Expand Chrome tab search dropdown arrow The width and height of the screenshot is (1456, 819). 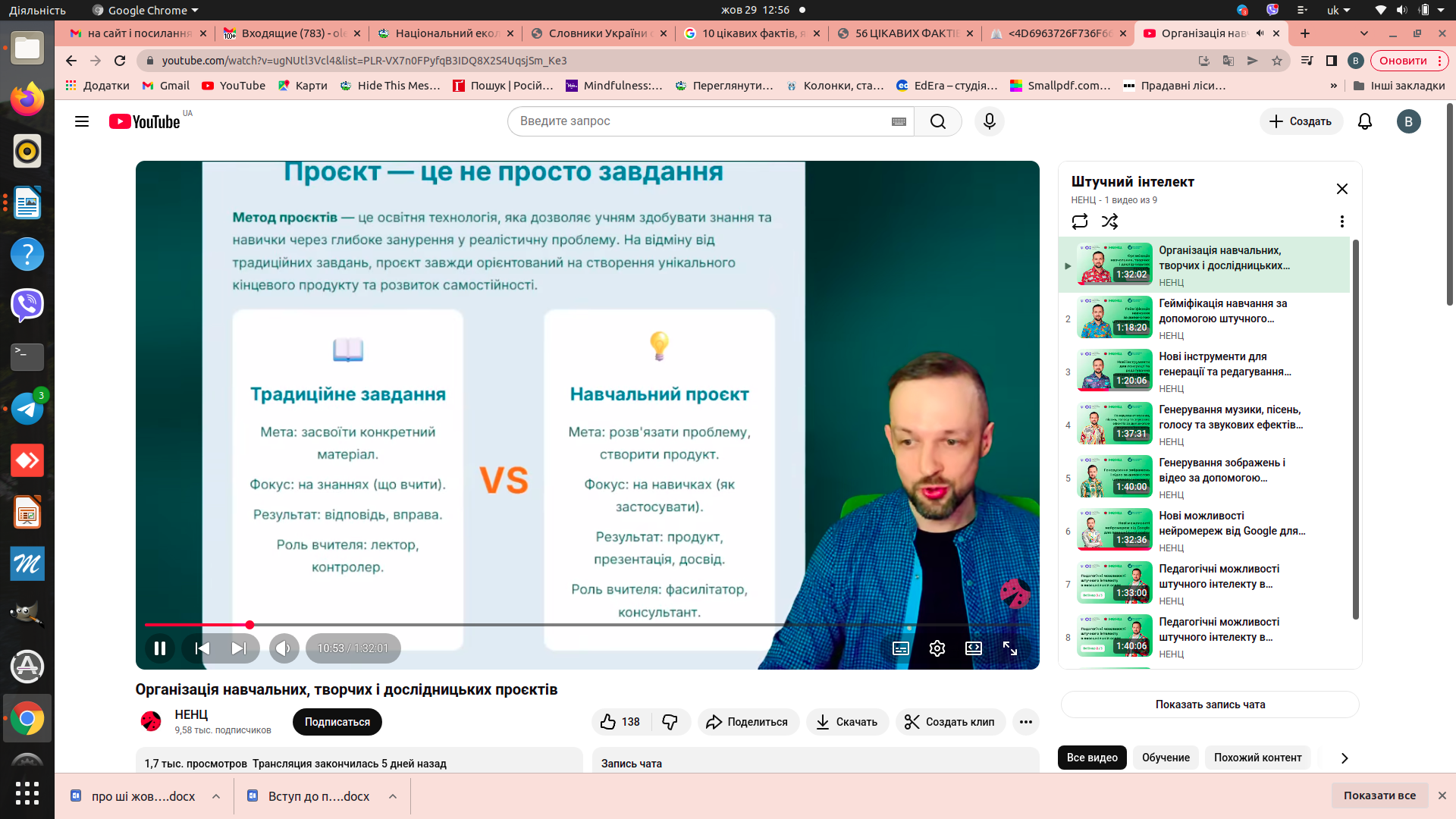click(1364, 33)
